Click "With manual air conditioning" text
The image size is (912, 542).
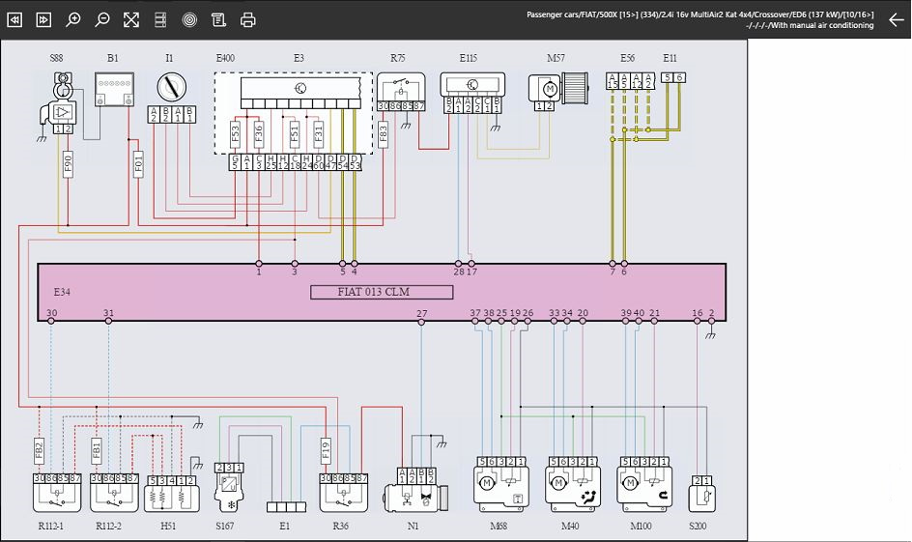(x=822, y=26)
